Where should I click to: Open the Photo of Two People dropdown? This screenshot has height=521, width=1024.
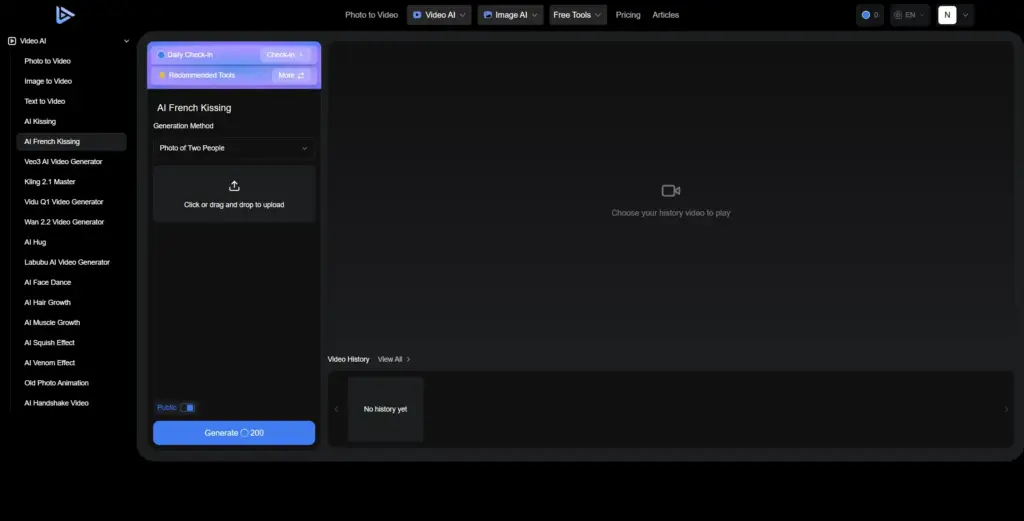234,148
